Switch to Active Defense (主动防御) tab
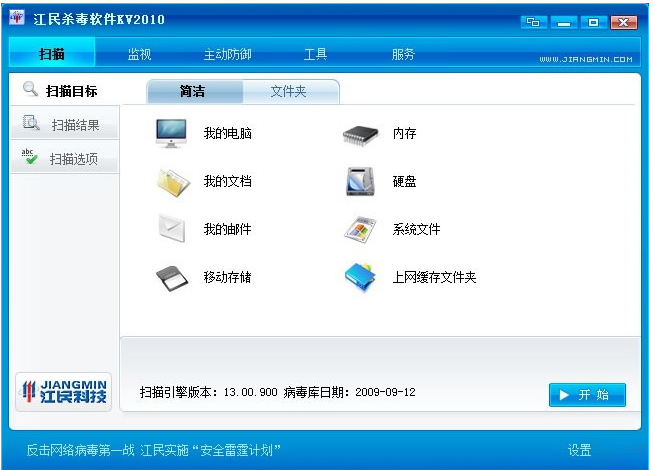653x470 pixels. point(228,54)
